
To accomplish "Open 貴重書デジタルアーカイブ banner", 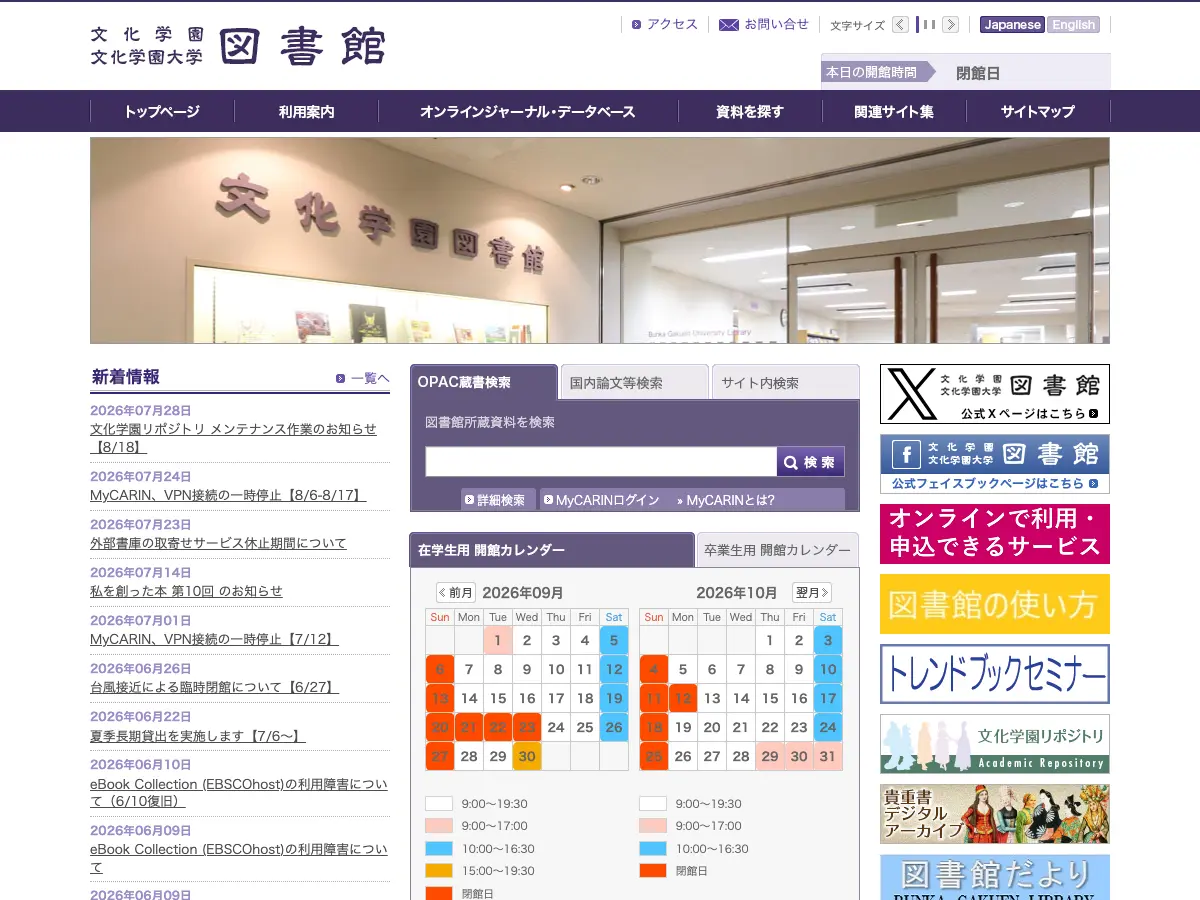I will click(x=995, y=814).
